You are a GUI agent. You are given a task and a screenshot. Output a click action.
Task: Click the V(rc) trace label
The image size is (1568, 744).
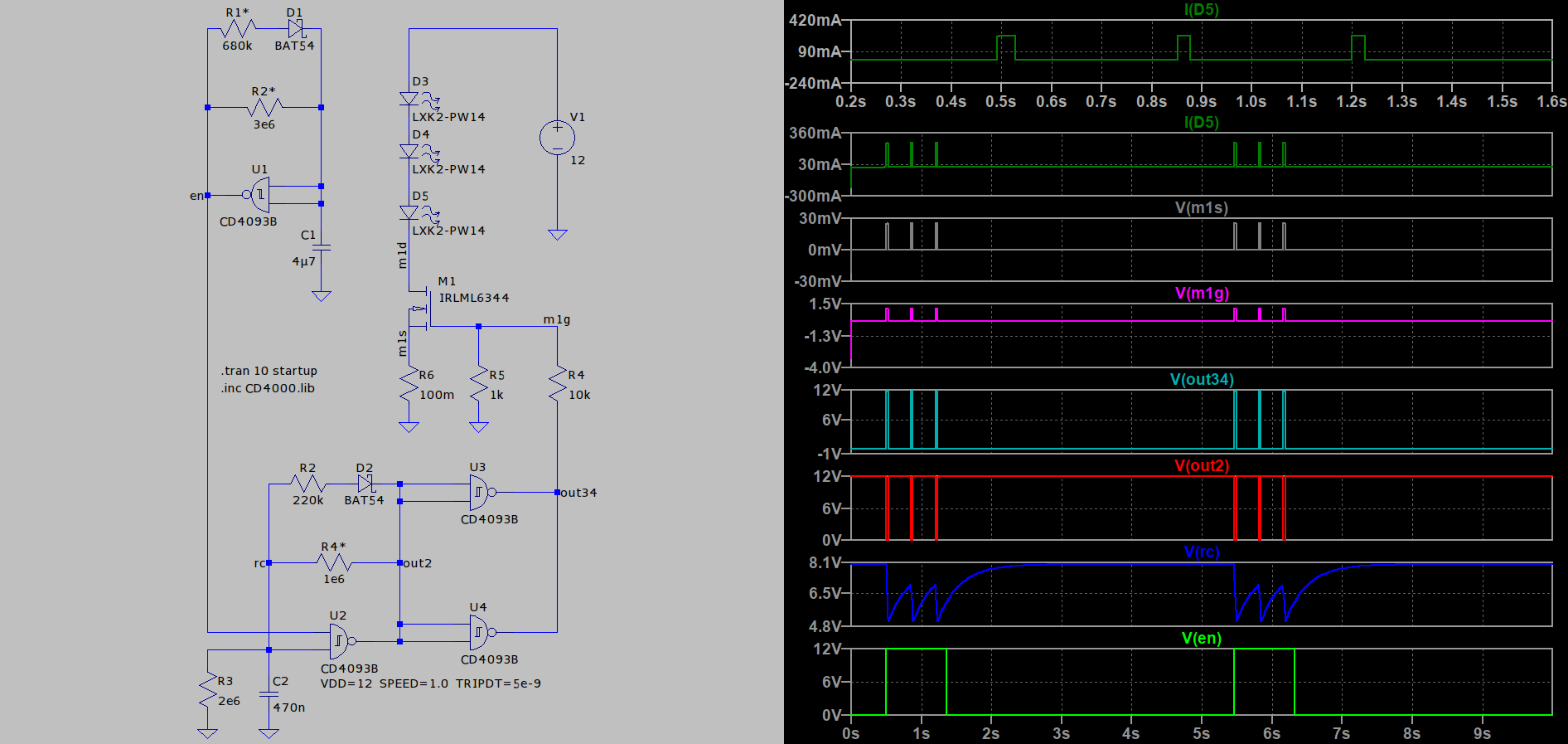click(1202, 552)
